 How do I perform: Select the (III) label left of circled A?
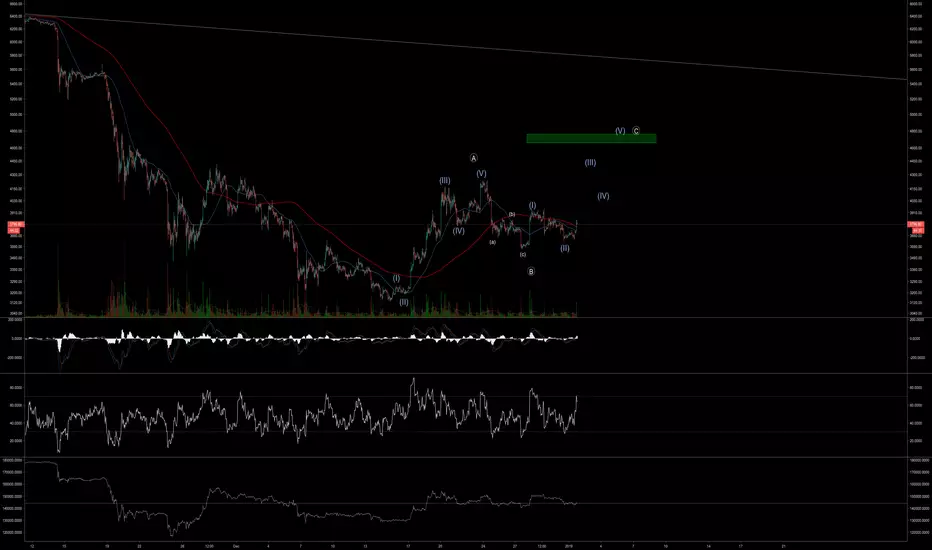[x=445, y=181]
